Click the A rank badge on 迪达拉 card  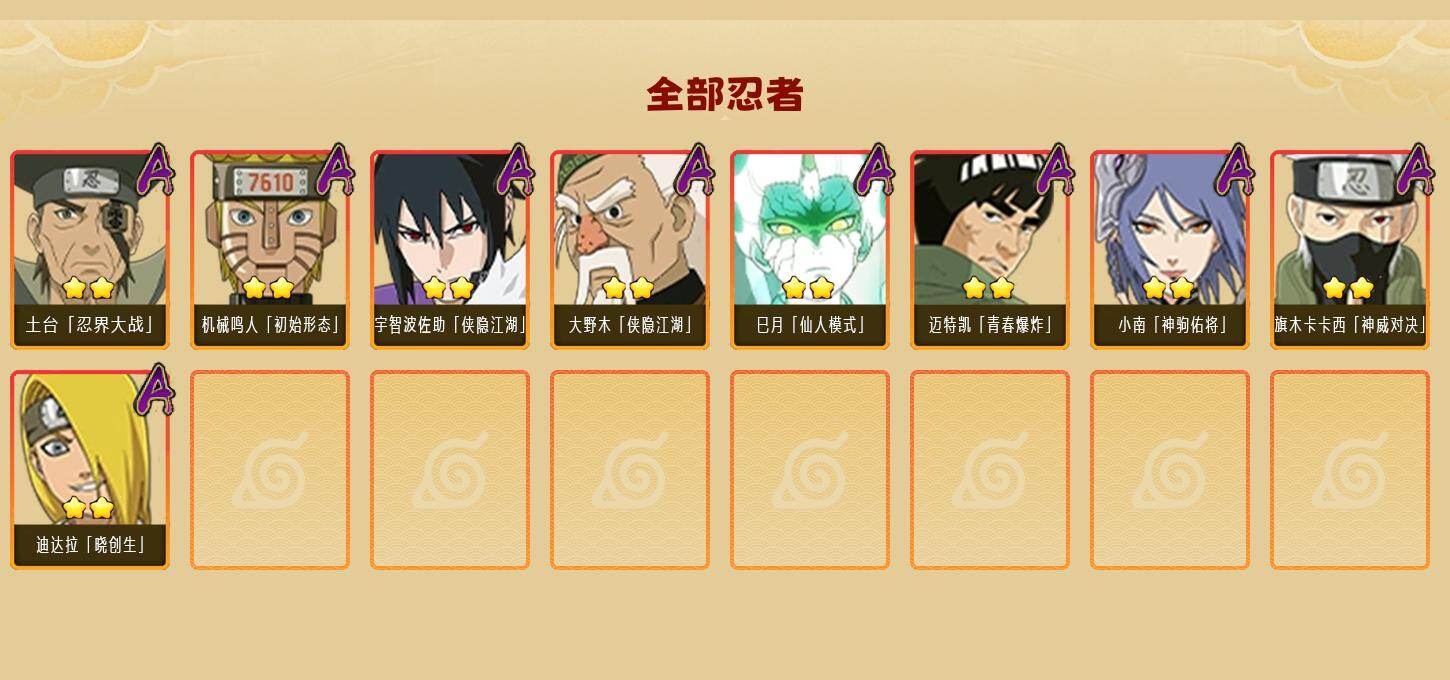(x=155, y=390)
